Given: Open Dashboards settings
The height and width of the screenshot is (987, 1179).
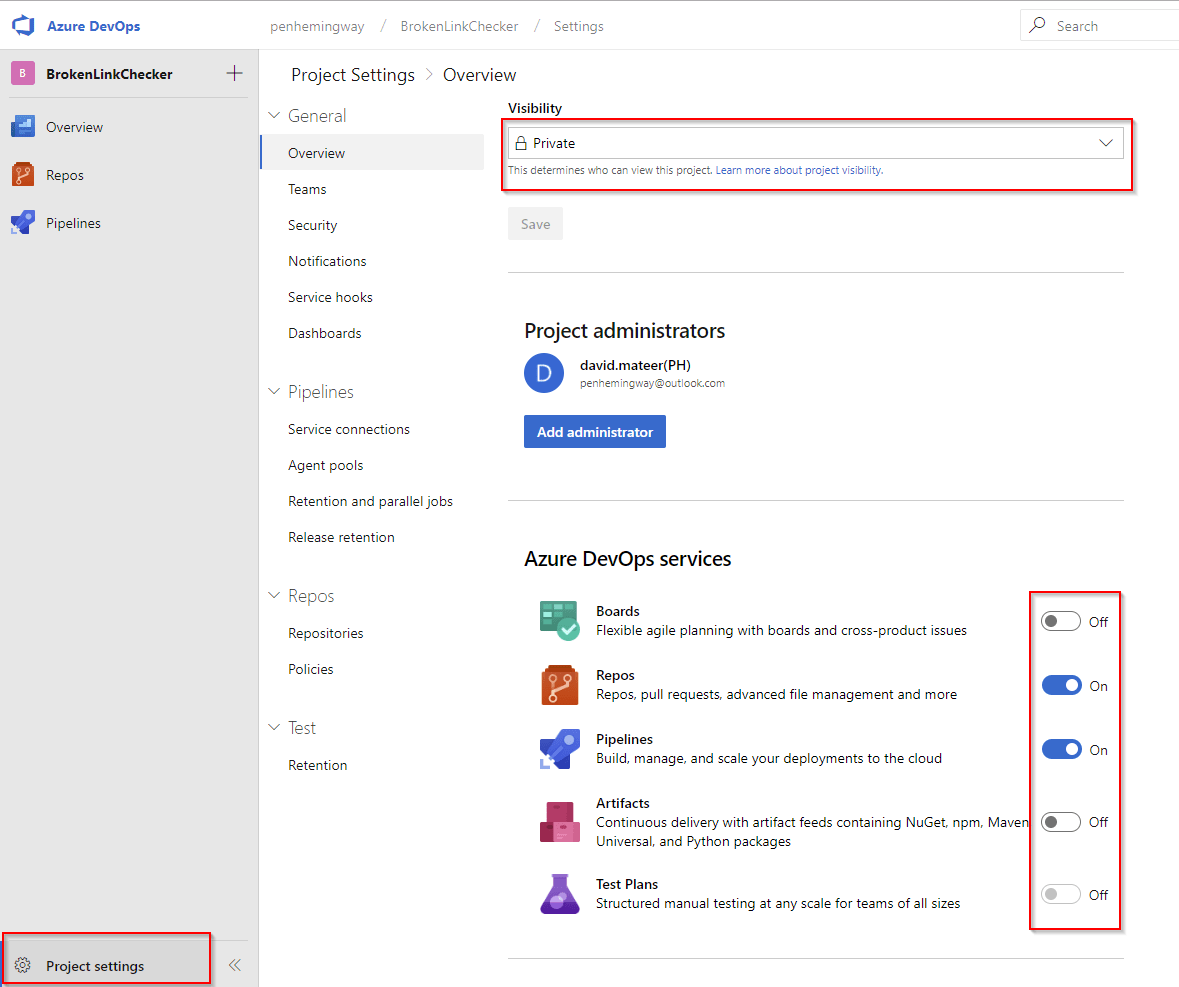Looking at the screenshot, I should point(324,333).
